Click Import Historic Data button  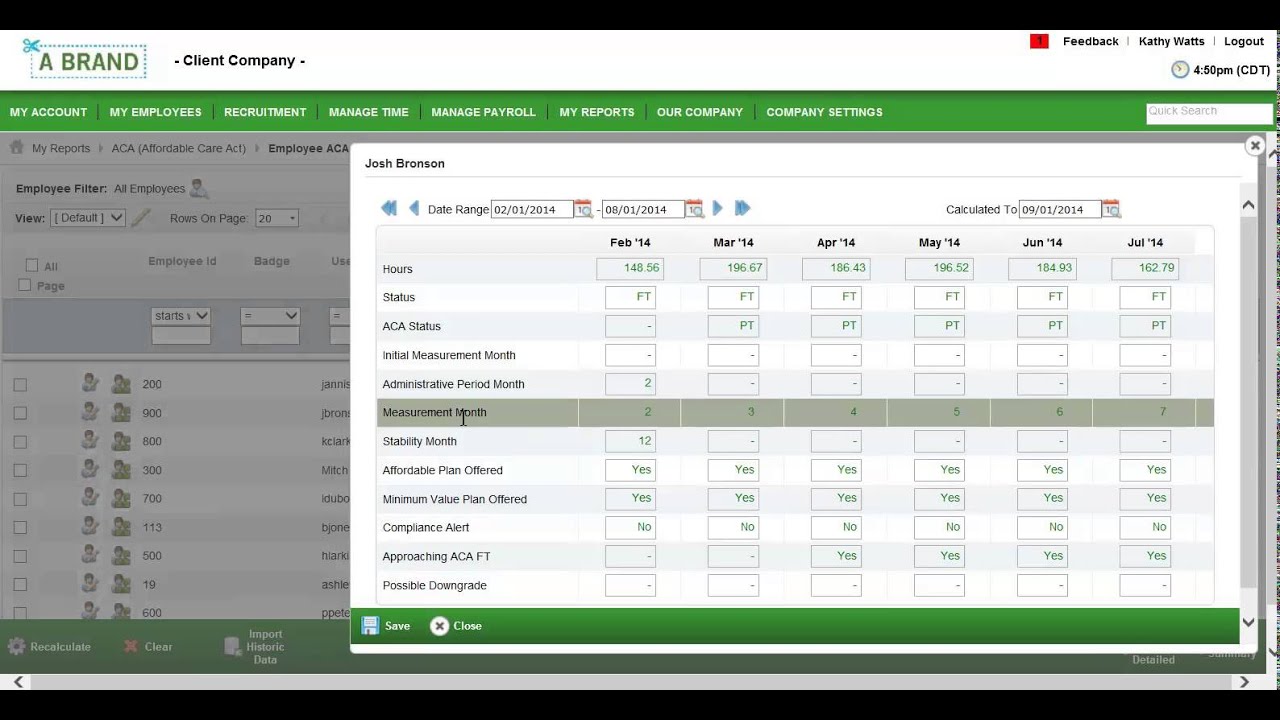[255, 647]
